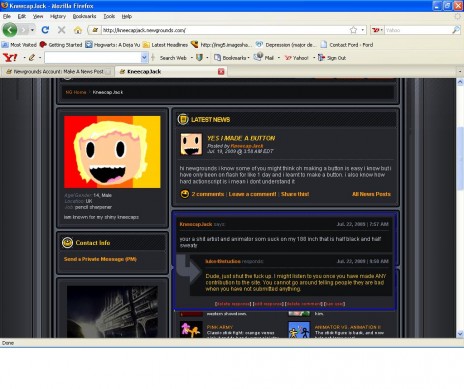This screenshot has height=389, width=464.
Task: Click the 2 comments link
Action: pos(208,194)
